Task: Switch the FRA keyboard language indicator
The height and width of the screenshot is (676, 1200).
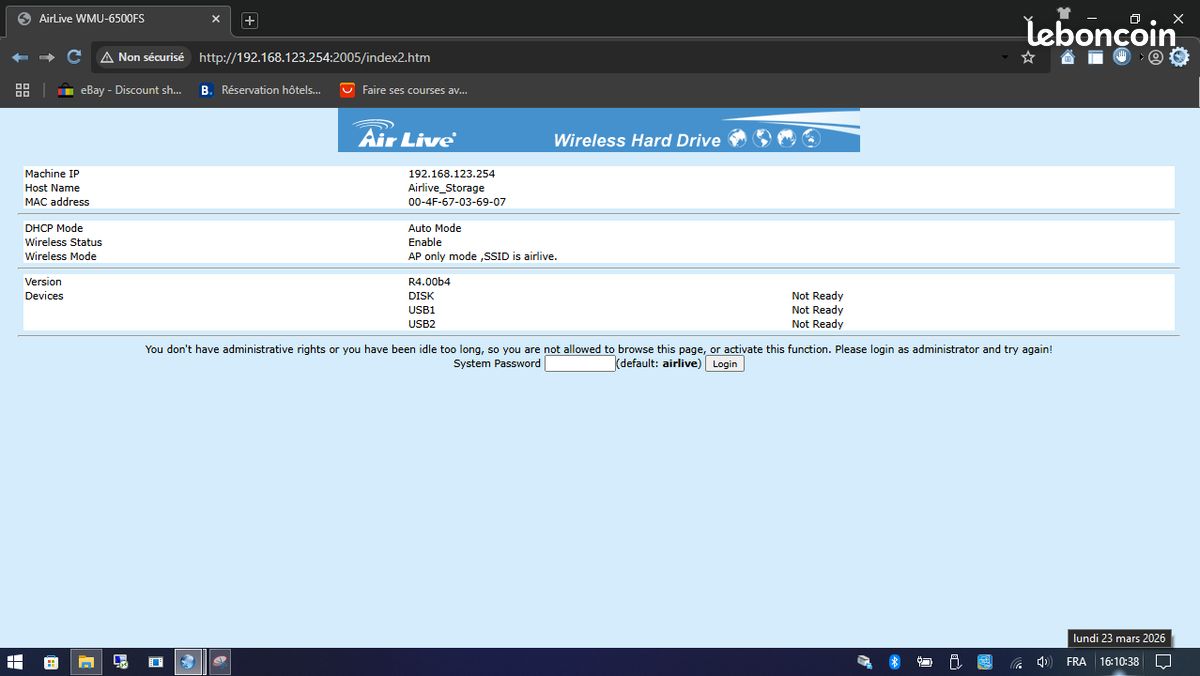Action: (1076, 662)
